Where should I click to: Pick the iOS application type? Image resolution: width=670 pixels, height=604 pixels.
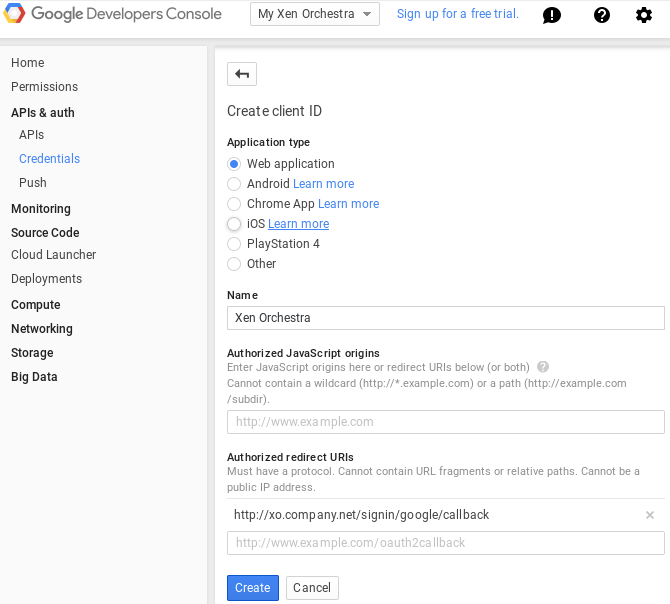[234, 224]
